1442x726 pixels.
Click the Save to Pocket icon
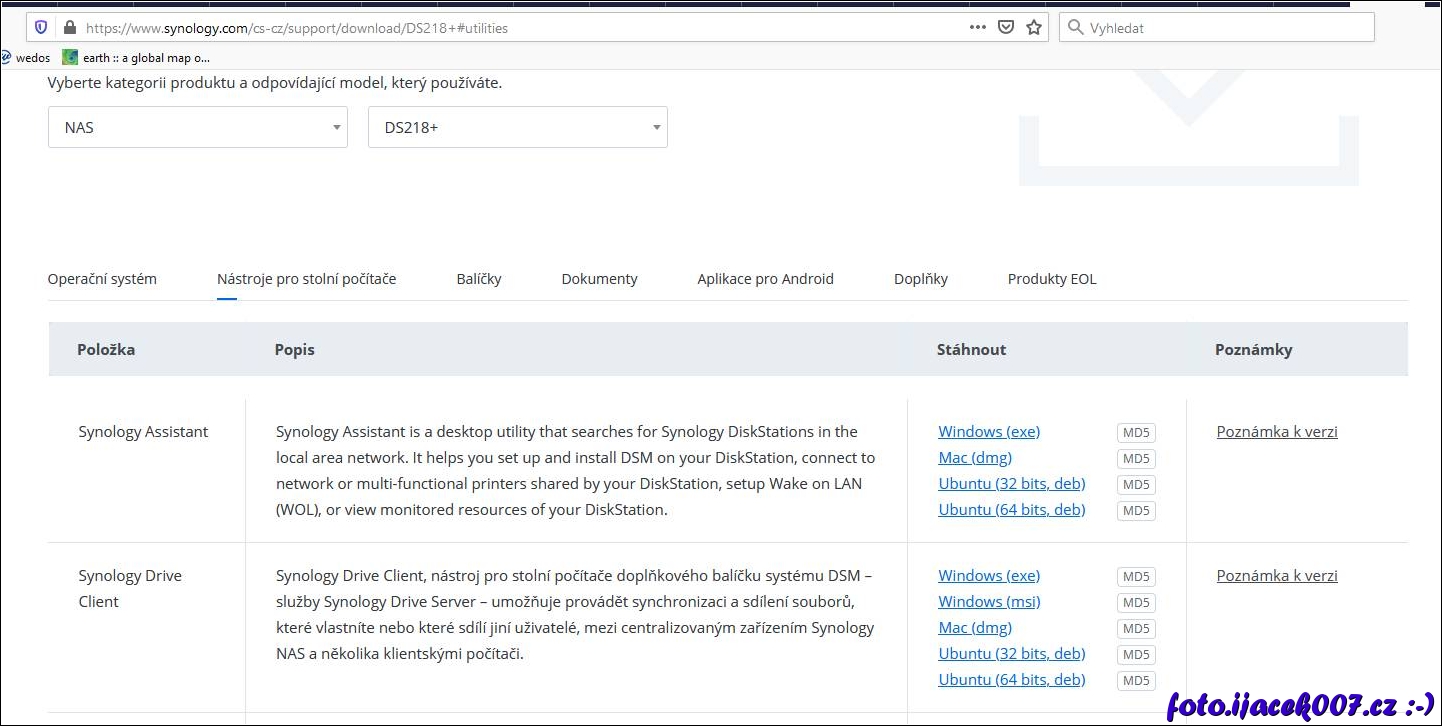click(x=1006, y=28)
